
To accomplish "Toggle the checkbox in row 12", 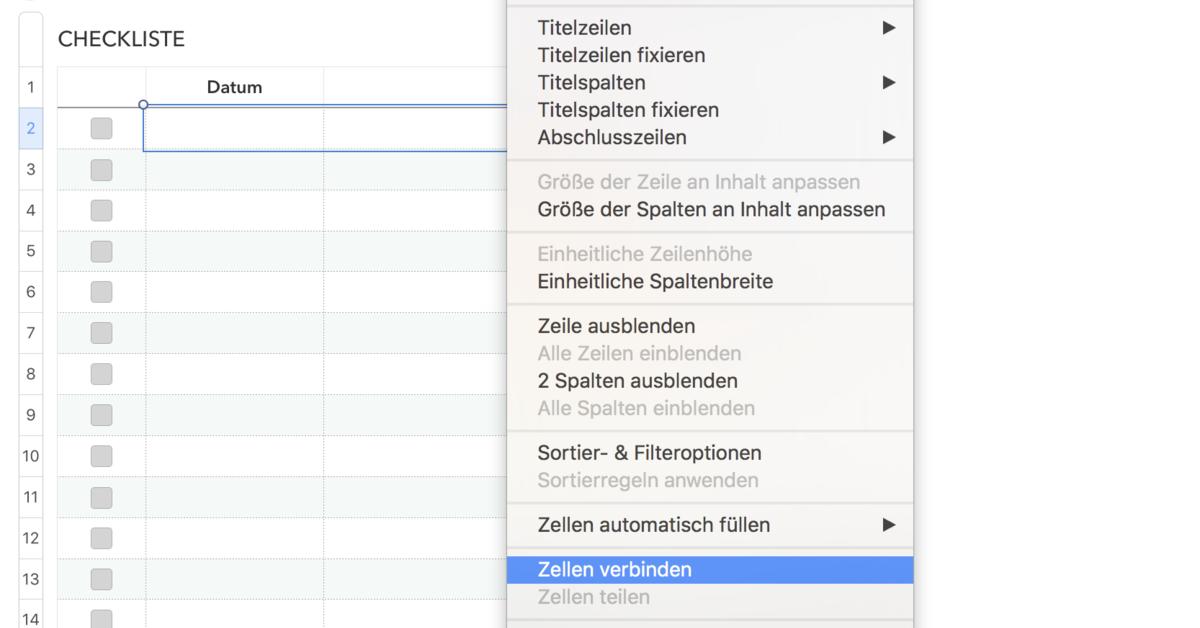I will (101, 538).
